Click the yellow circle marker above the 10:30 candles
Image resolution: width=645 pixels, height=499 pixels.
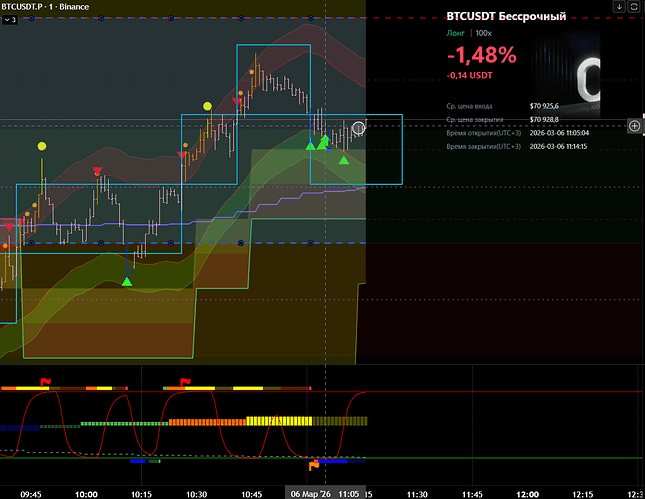pyautogui.click(x=207, y=106)
